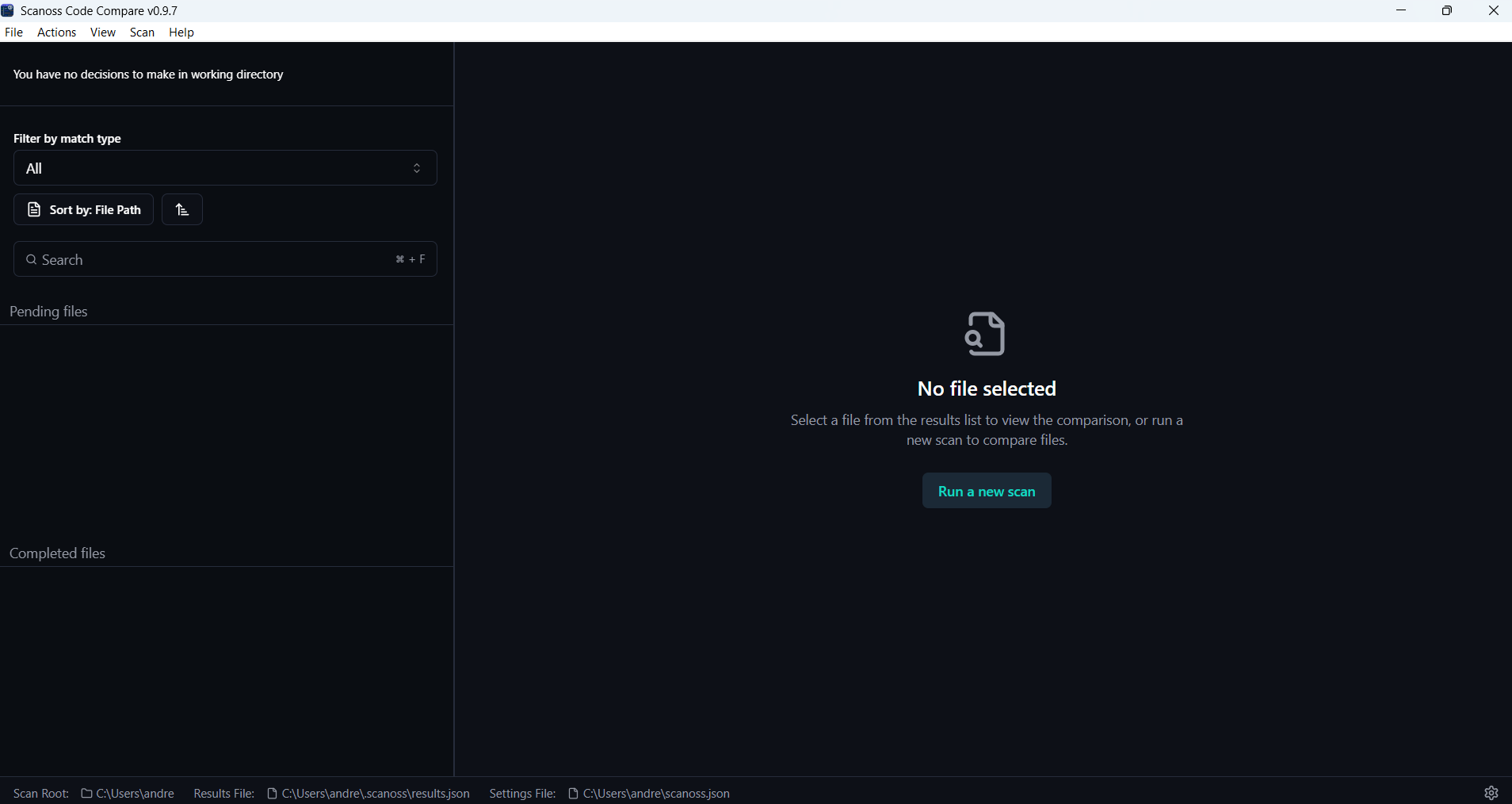Screen dimensions: 1512x804
Task: Click the Settings File path scanoss.json
Action: pyautogui.click(x=649, y=794)
